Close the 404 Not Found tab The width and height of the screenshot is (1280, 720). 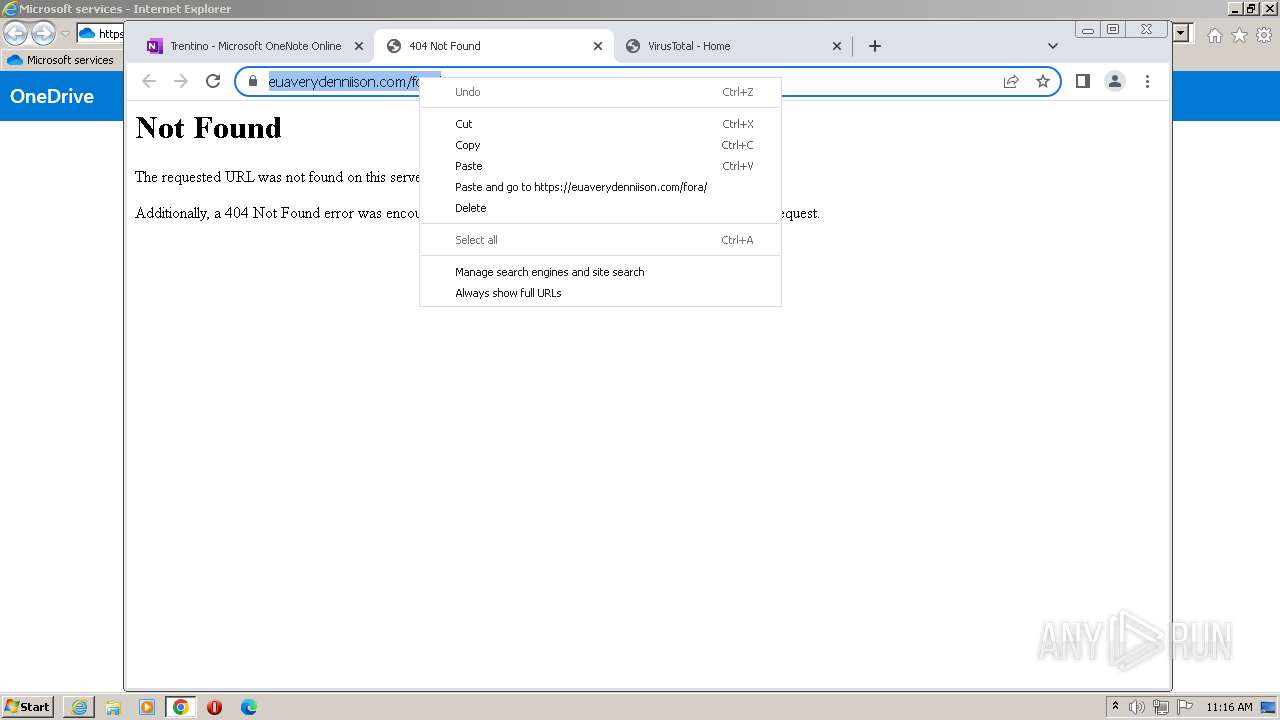click(598, 46)
